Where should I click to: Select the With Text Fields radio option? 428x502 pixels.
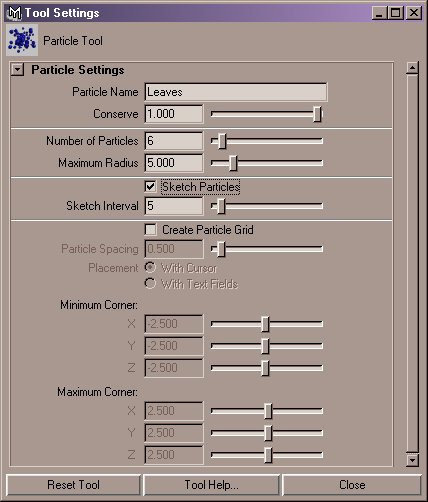[x=150, y=284]
